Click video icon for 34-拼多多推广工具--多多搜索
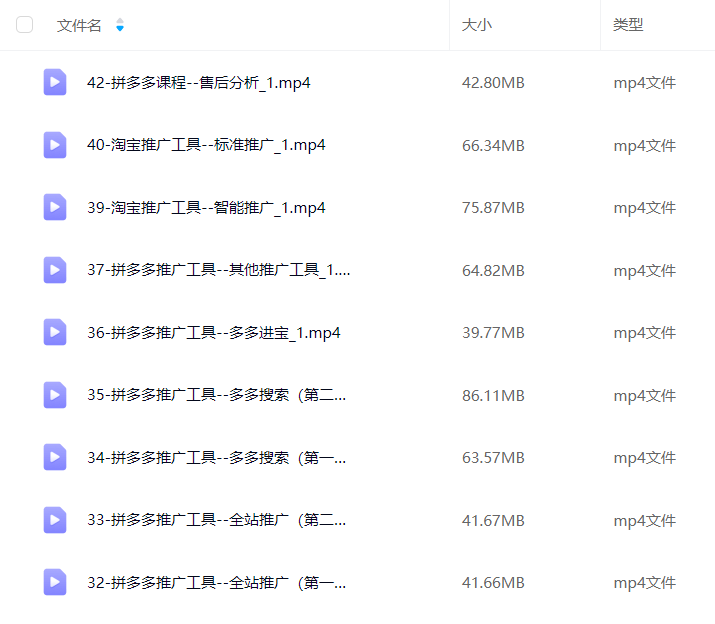The image size is (715, 624). 55,457
